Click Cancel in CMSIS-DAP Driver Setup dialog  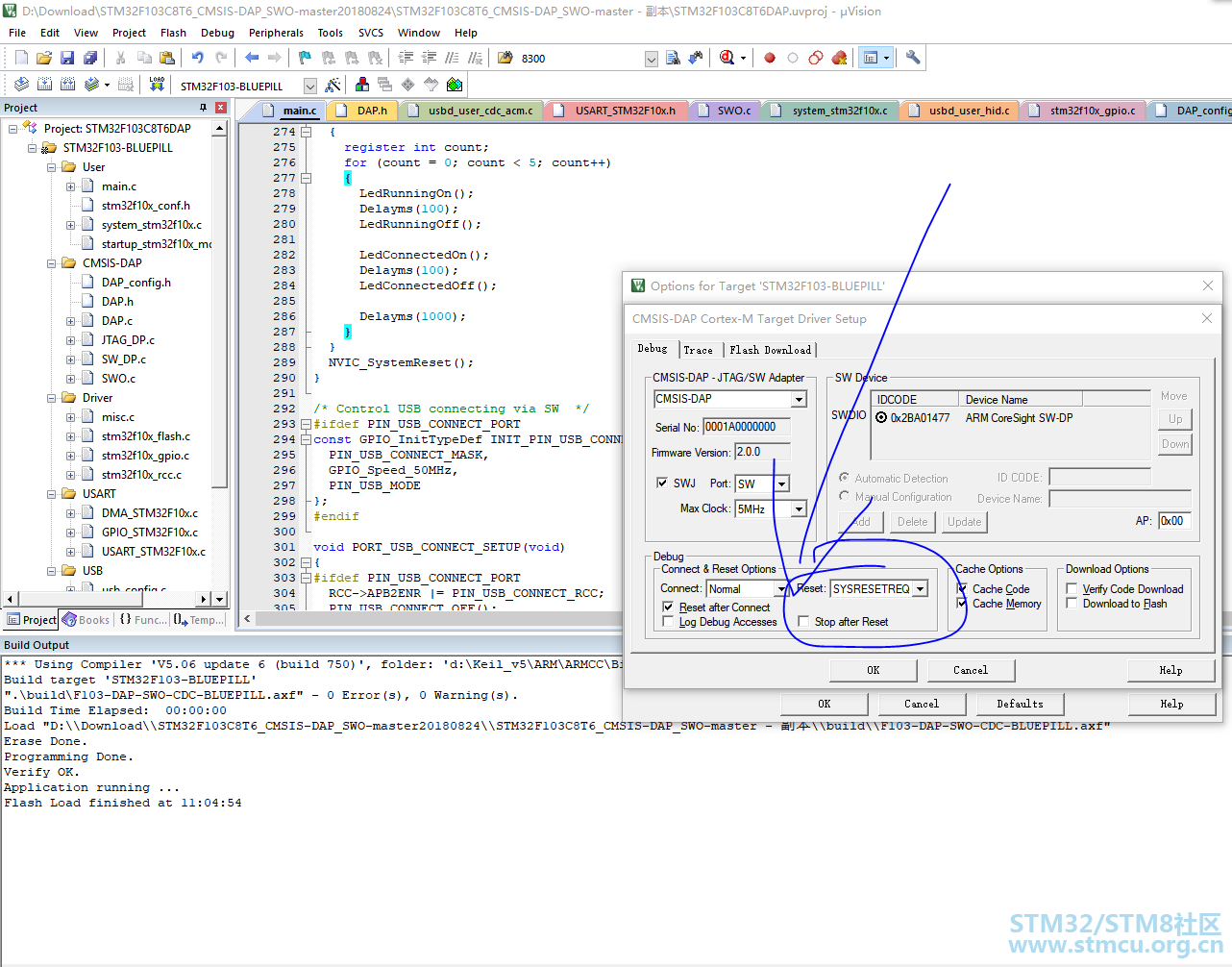[x=971, y=670]
